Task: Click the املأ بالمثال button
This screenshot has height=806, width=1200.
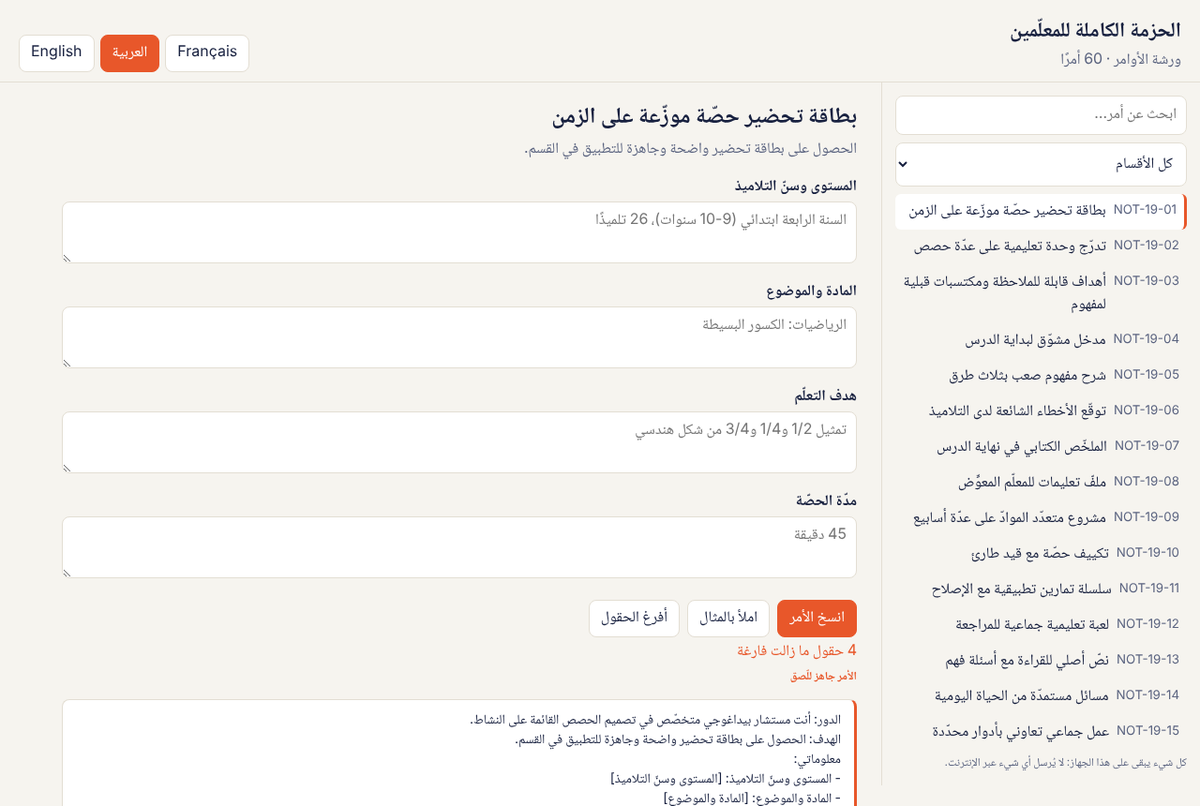Action: (x=729, y=618)
